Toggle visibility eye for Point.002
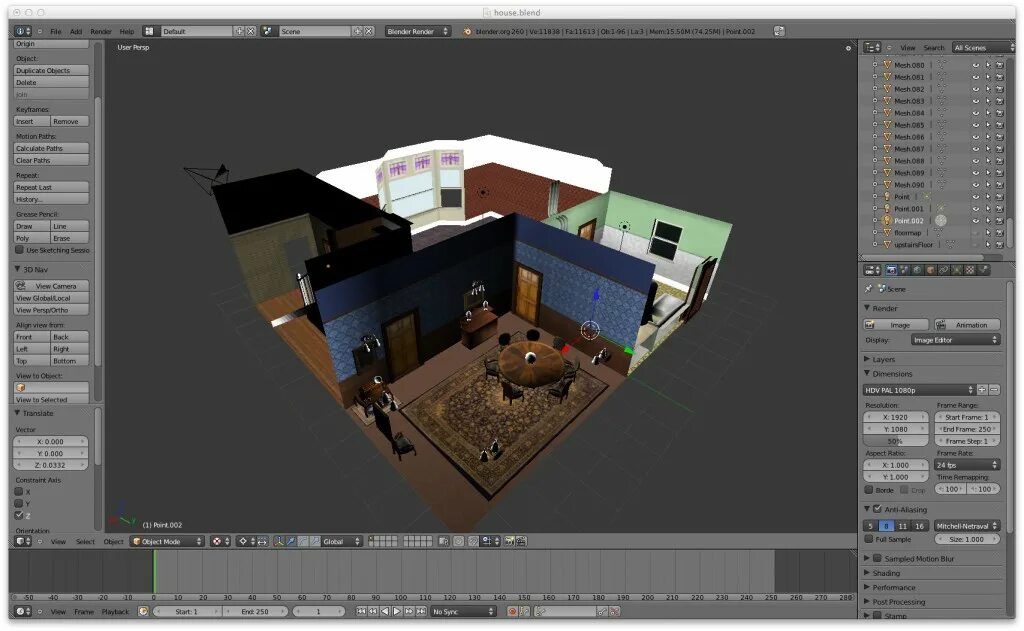The image size is (1024, 631). [x=976, y=221]
